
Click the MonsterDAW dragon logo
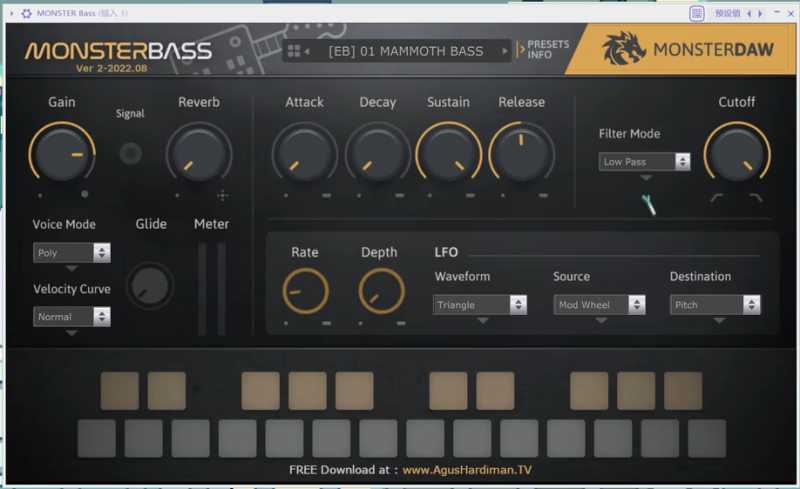click(623, 50)
